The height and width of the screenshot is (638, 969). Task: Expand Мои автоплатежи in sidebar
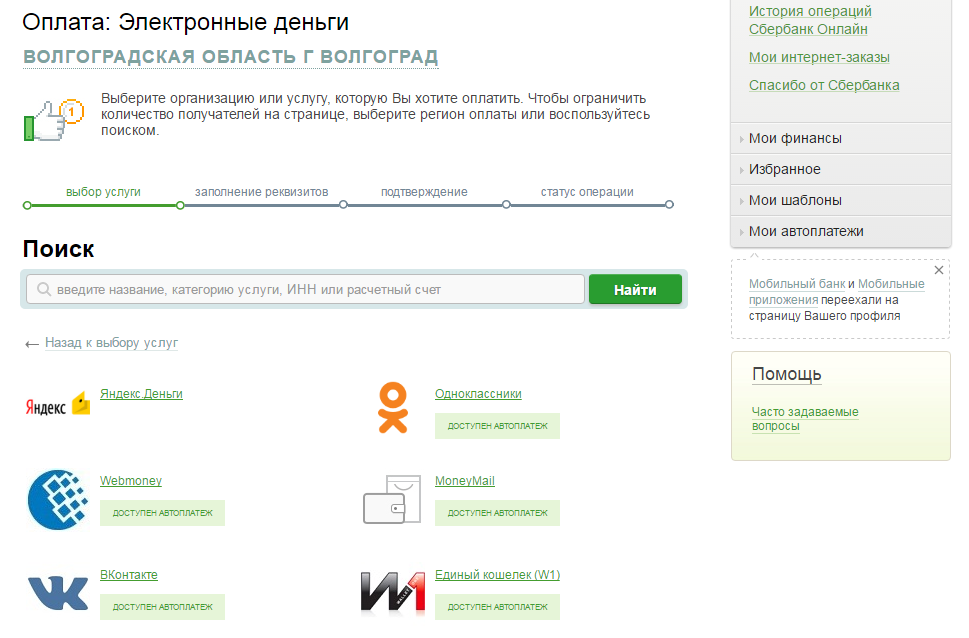806,232
